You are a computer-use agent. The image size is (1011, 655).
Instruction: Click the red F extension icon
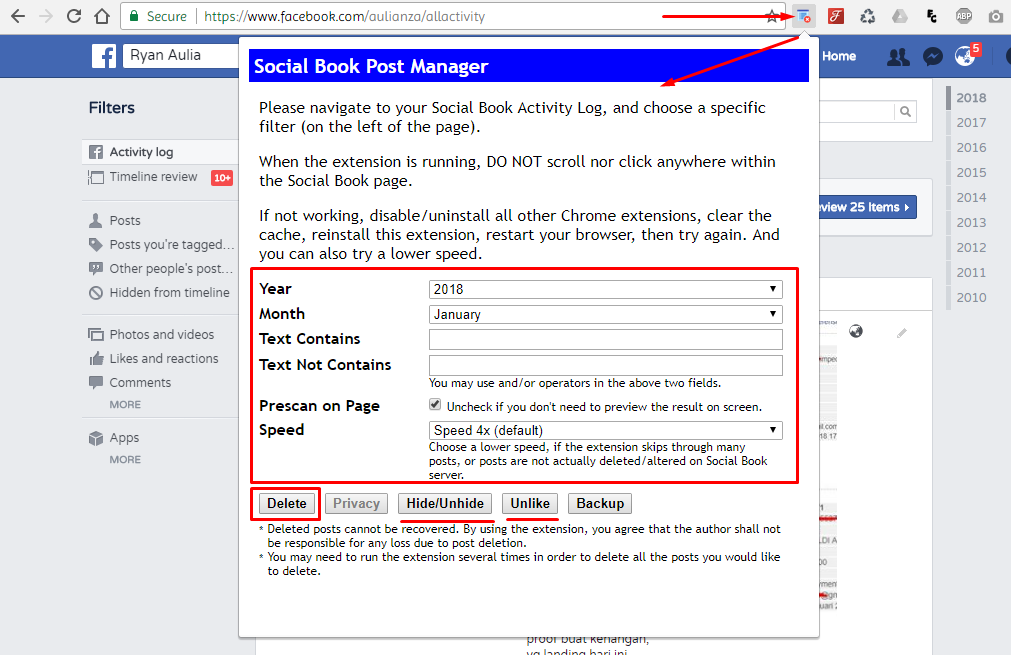(x=836, y=16)
